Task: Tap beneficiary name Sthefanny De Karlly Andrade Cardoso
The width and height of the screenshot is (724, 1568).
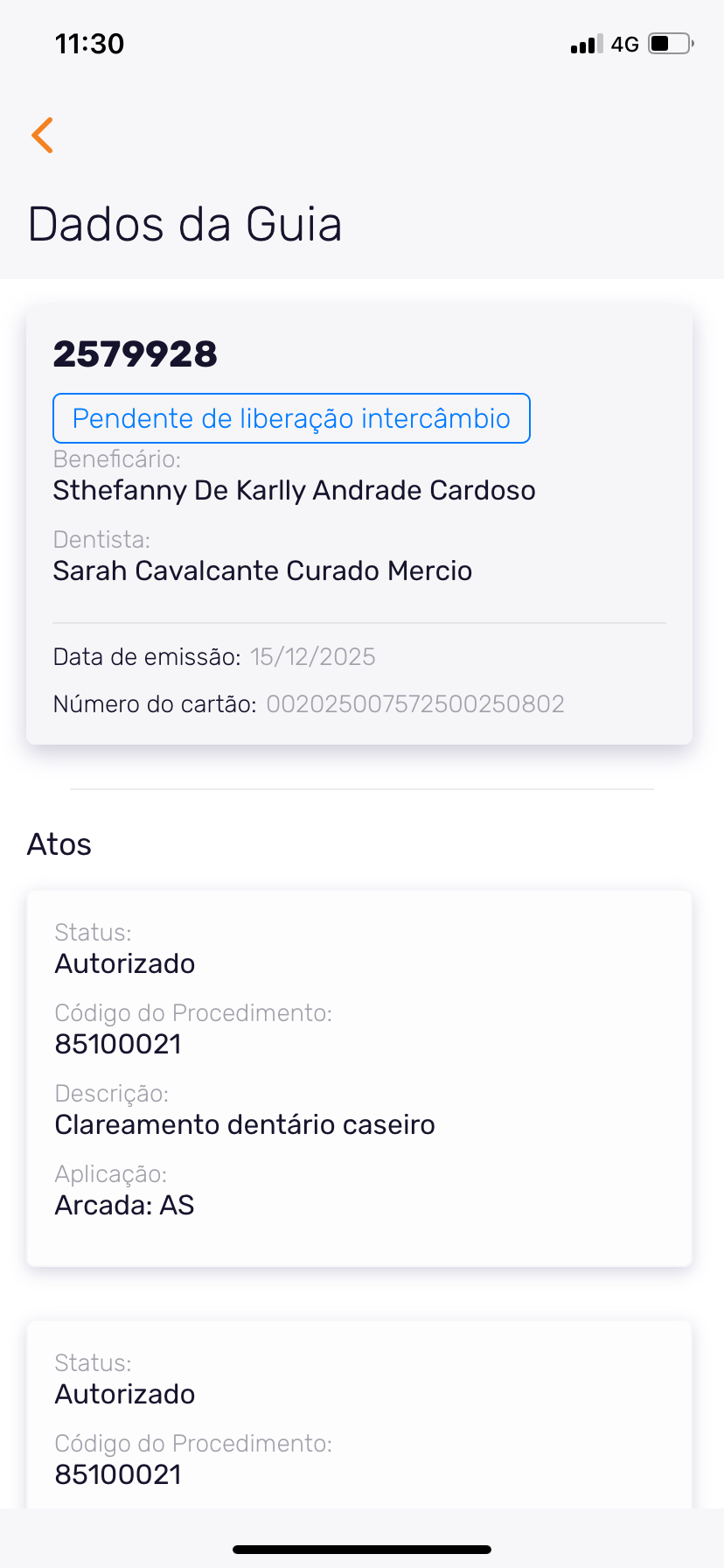Action: [294, 490]
